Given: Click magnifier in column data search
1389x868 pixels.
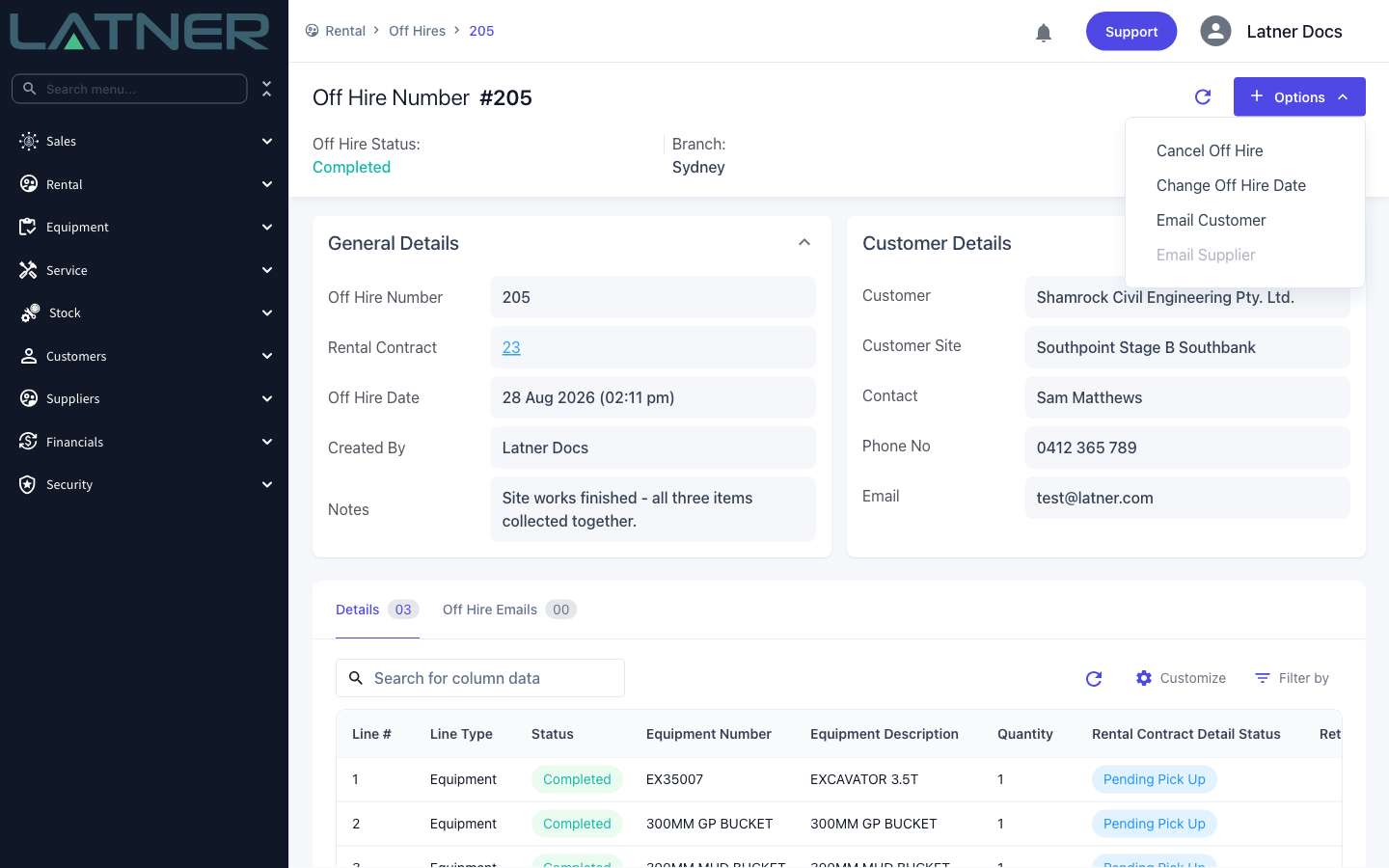Looking at the screenshot, I should coord(356,678).
